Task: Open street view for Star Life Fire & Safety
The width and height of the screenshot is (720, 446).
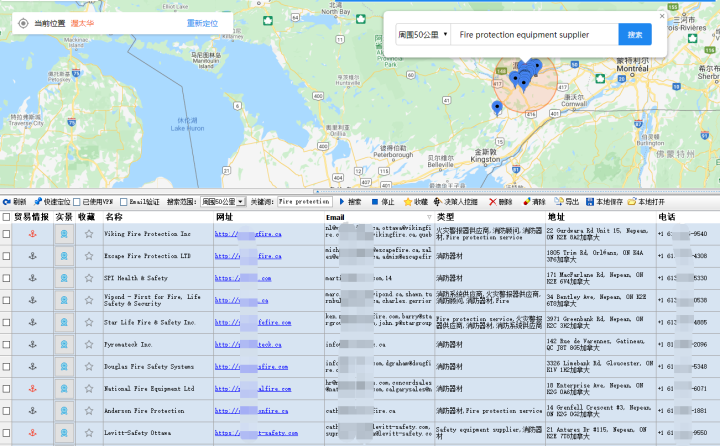Action: [64, 322]
